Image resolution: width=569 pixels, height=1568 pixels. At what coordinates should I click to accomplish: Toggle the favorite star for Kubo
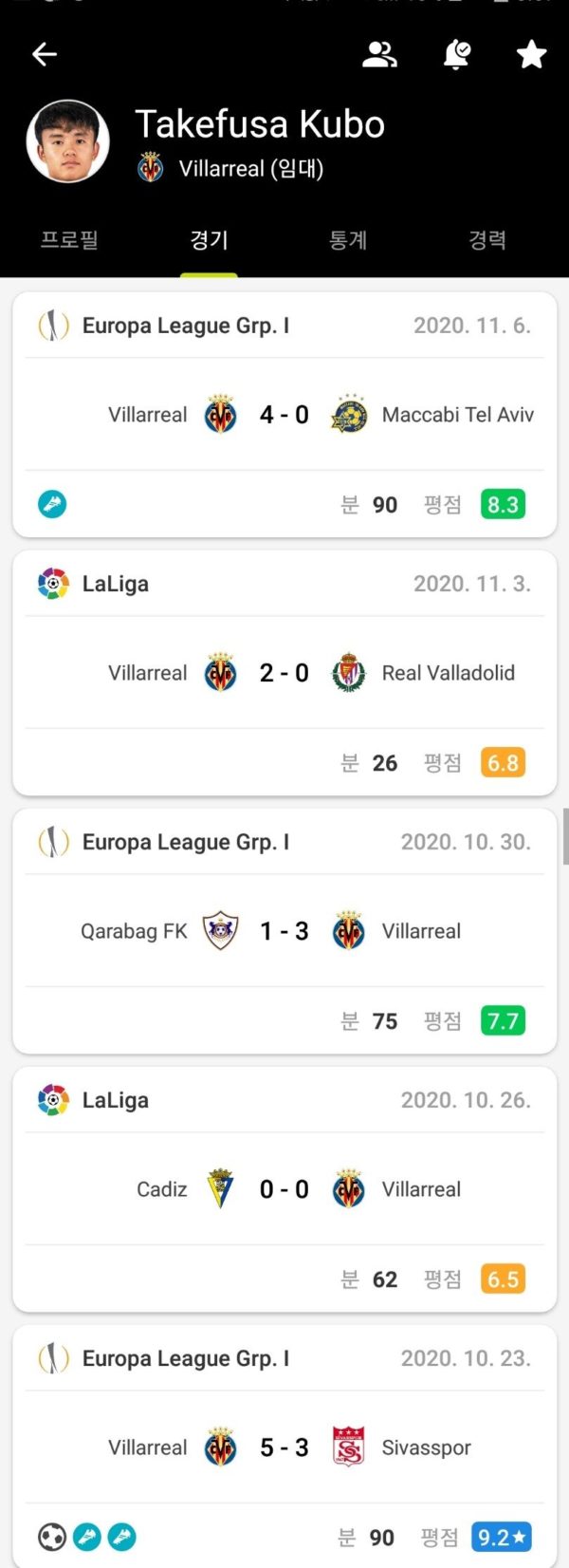click(x=531, y=55)
